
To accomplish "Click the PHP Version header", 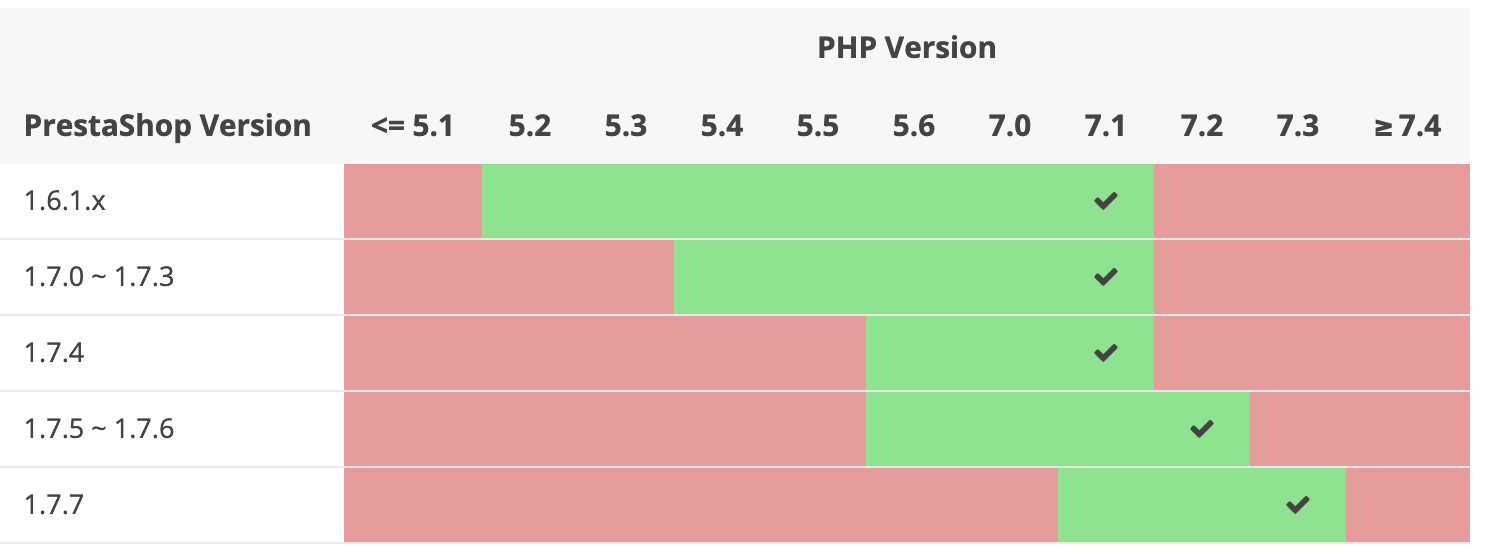I will 906,47.
